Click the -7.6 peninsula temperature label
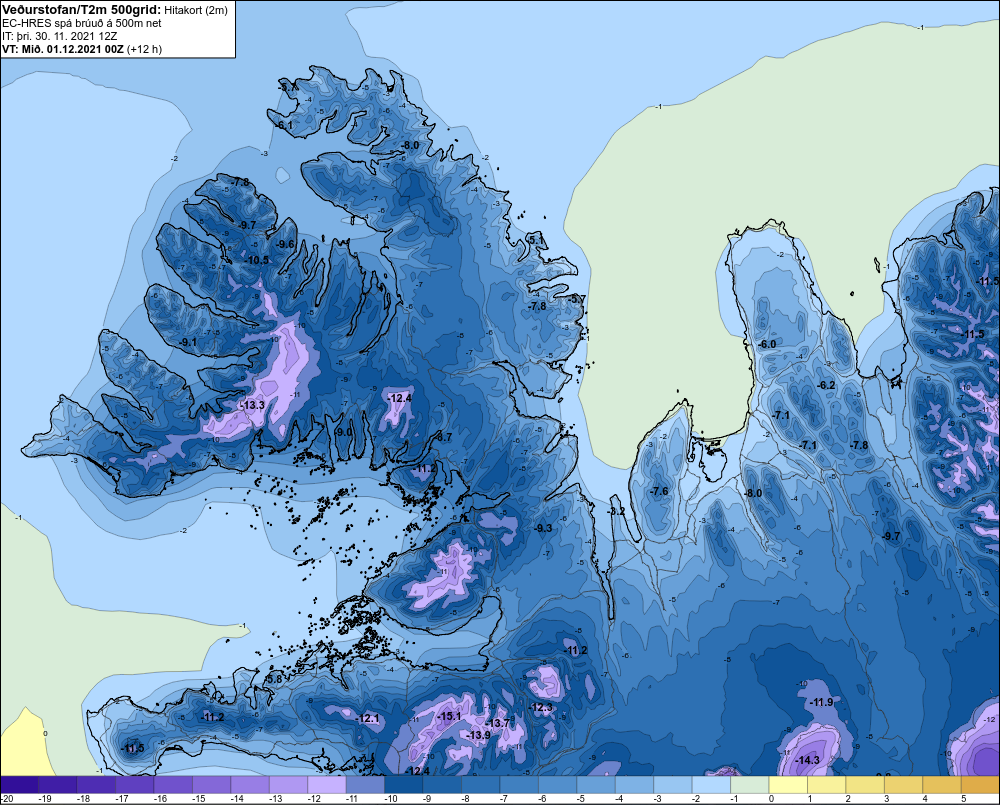1000x805 pixels. pyautogui.click(x=659, y=491)
